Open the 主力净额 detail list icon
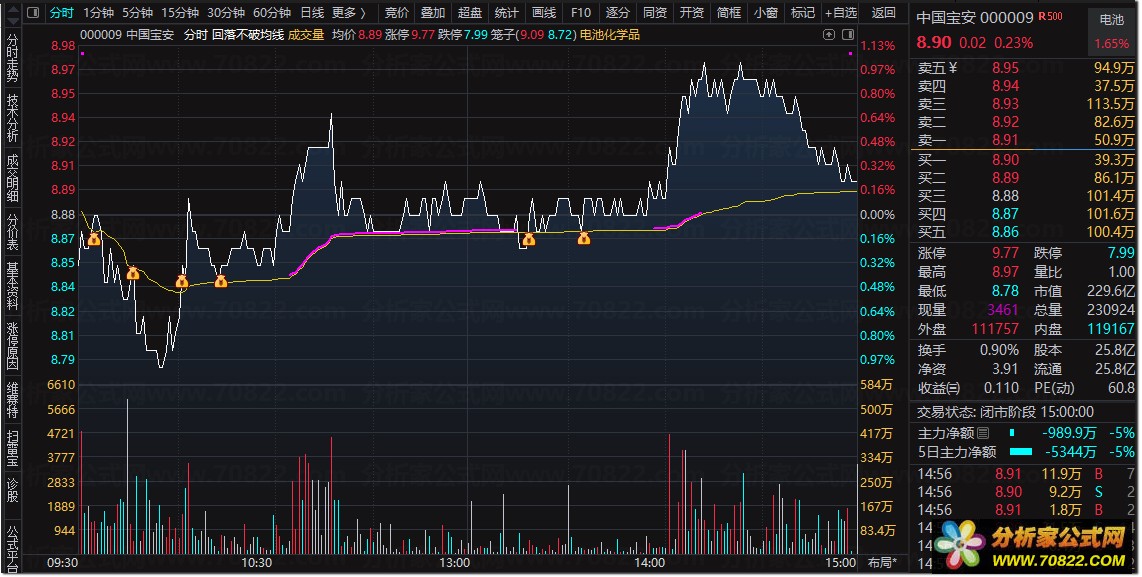This screenshot has width=1142, height=577. [x=983, y=433]
